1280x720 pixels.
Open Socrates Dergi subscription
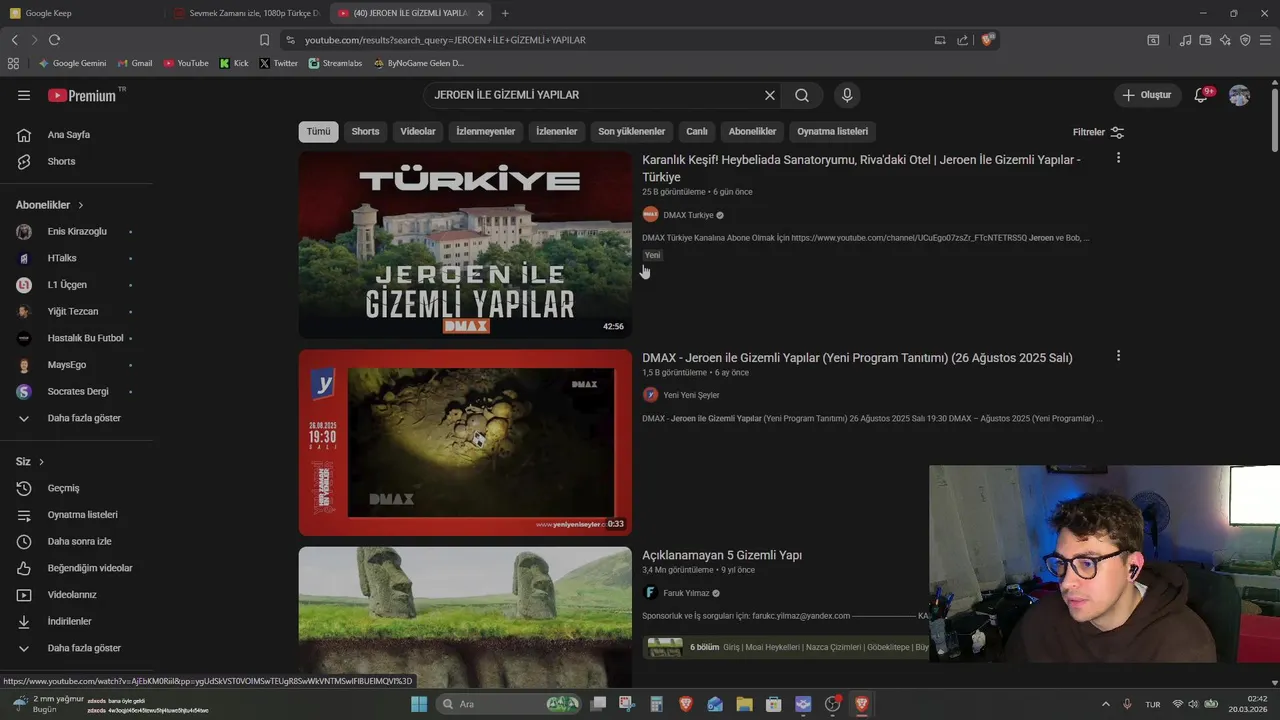pyautogui.click(x=76, y=392)
